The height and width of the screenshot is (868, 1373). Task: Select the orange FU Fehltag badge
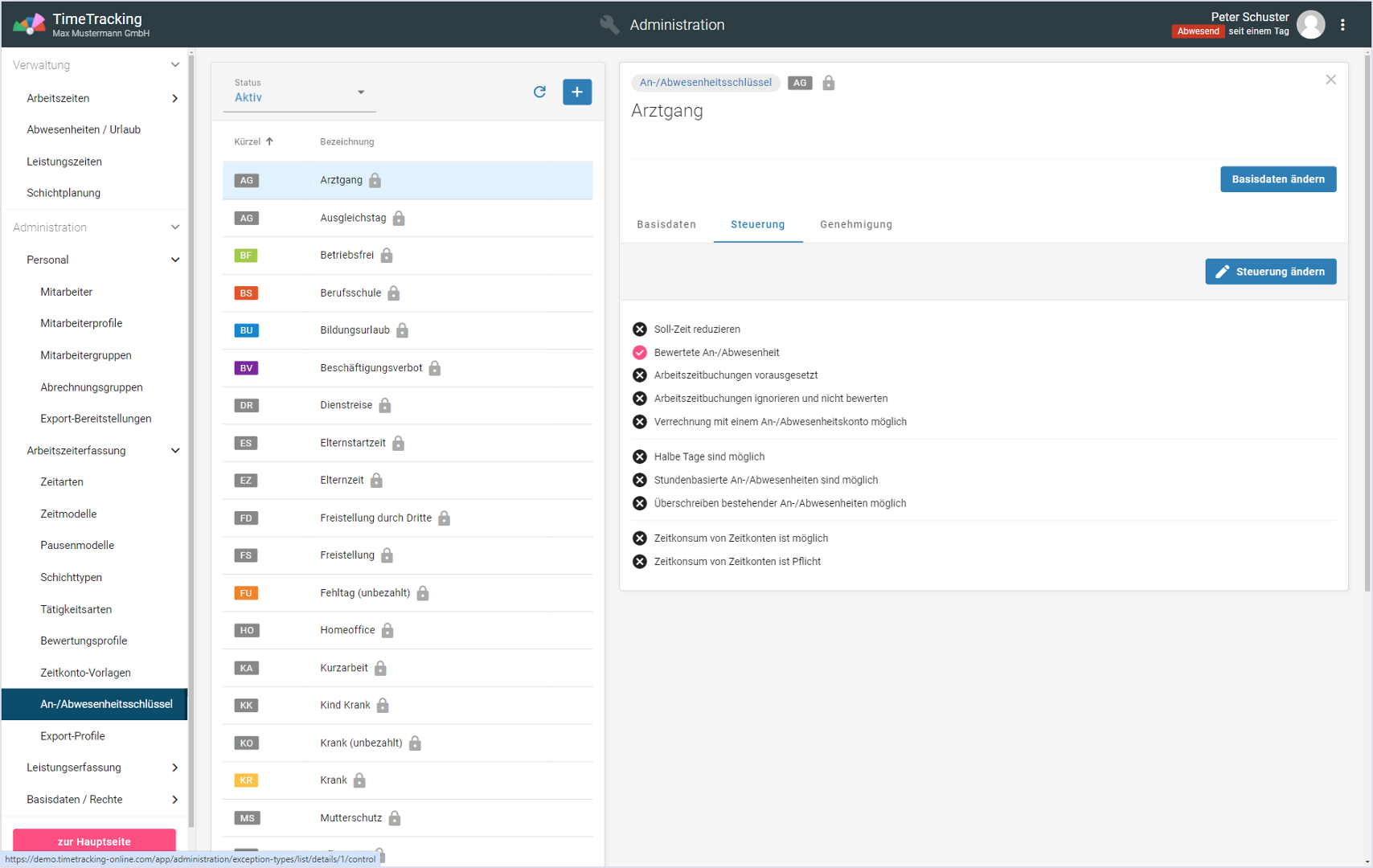click(246, 593)
